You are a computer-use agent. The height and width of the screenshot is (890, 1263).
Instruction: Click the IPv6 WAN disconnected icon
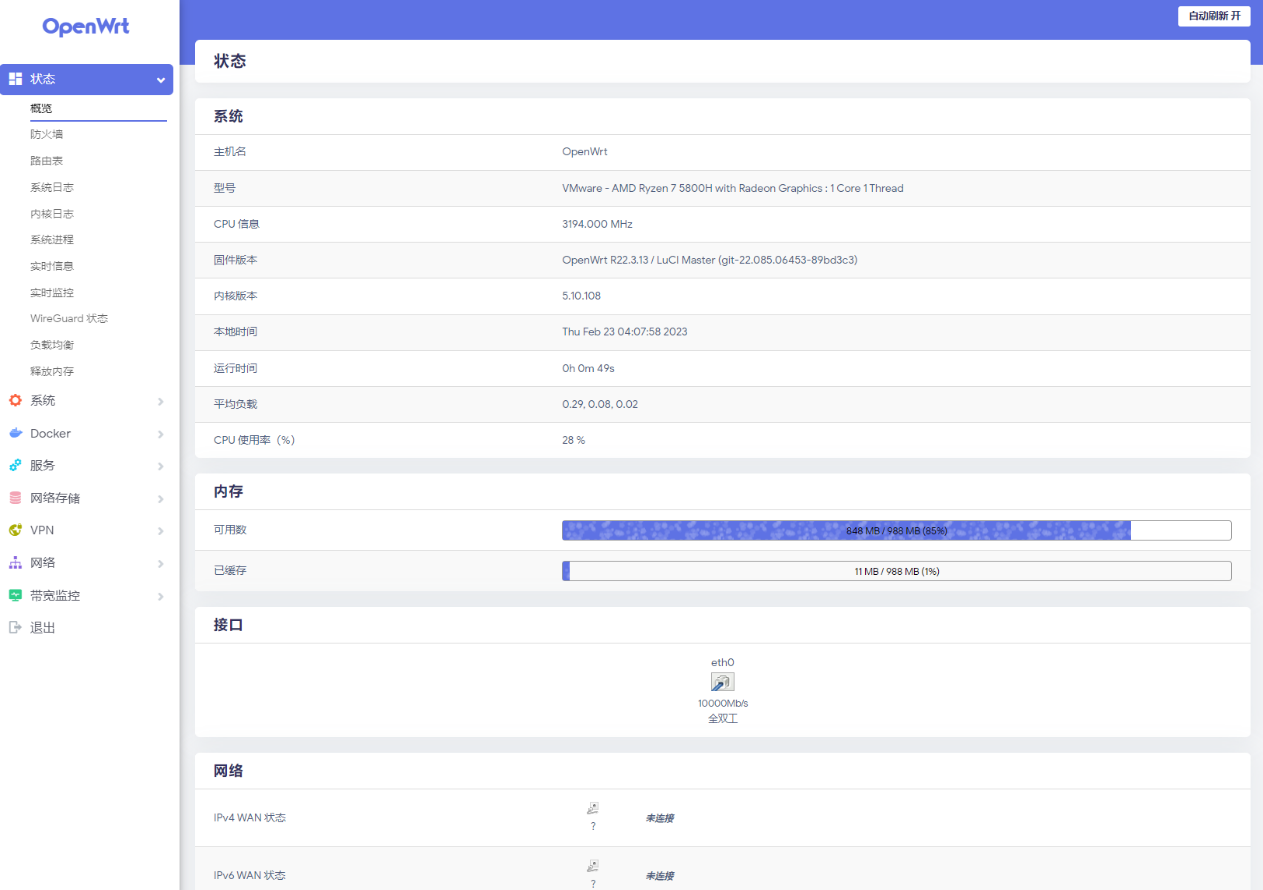(x=593, y=866)
